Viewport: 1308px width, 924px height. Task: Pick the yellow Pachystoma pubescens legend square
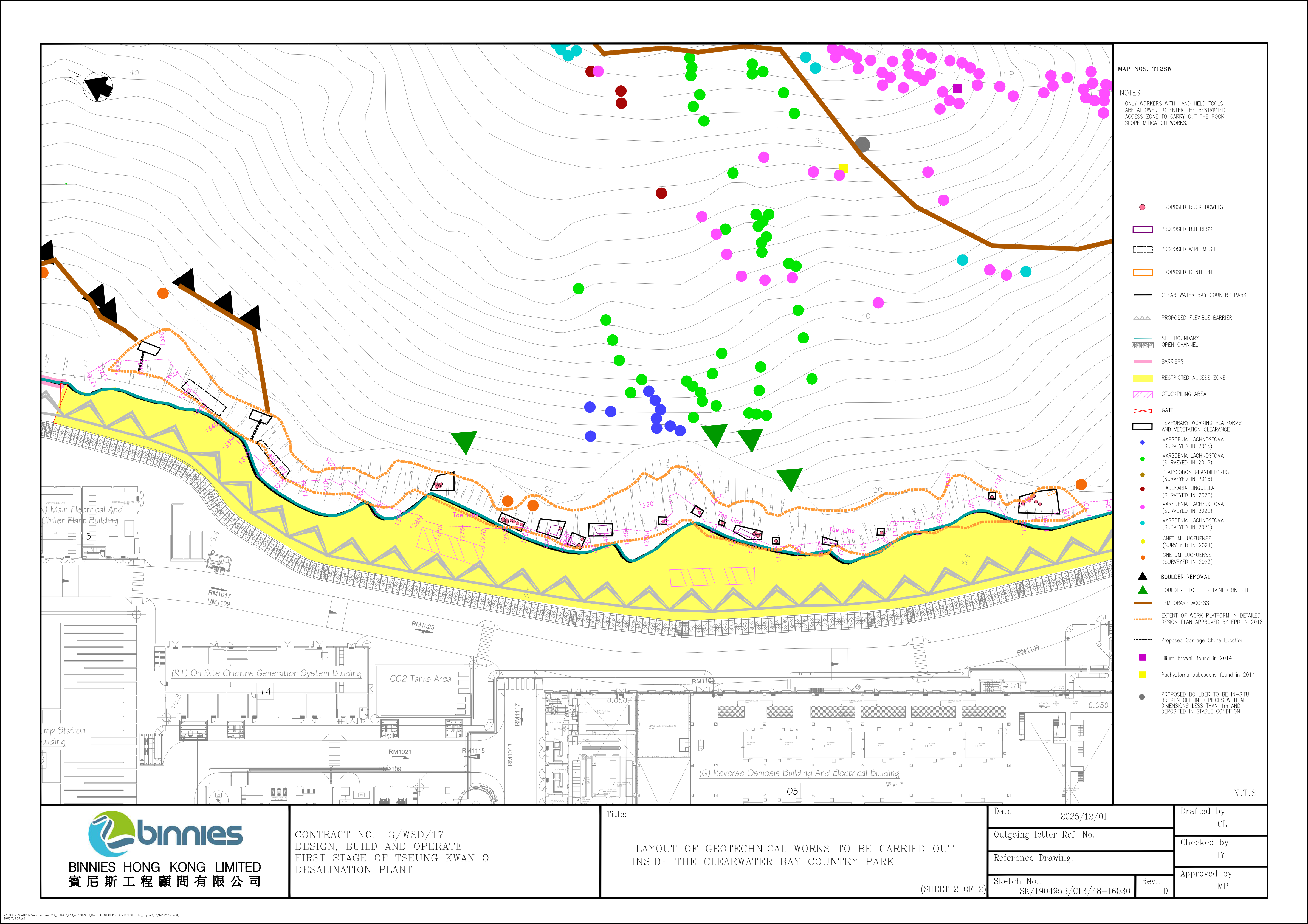click(x=1142, y=675)
